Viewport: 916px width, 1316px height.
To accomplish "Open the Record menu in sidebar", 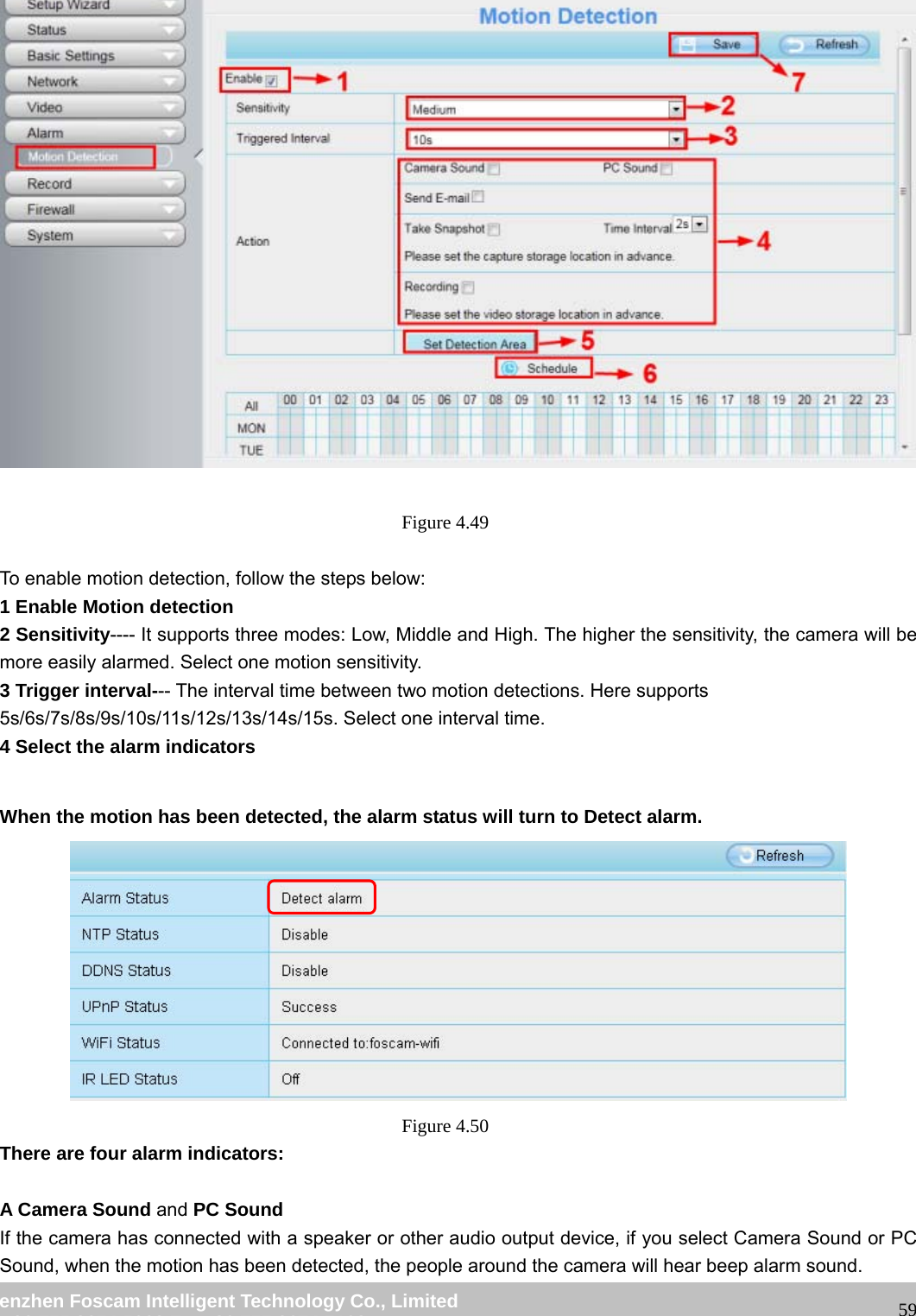I will pyautogui.click(x=95, y=184).
